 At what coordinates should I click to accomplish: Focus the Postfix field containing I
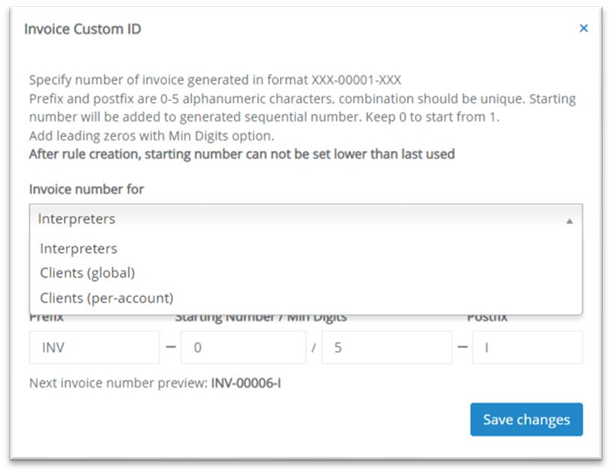pyautogui.click(x=527, y=348)
